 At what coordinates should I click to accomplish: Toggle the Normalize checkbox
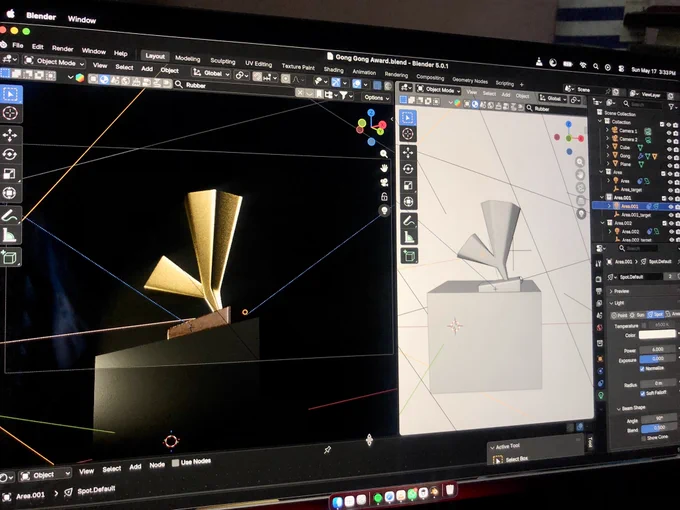[642, 369]
